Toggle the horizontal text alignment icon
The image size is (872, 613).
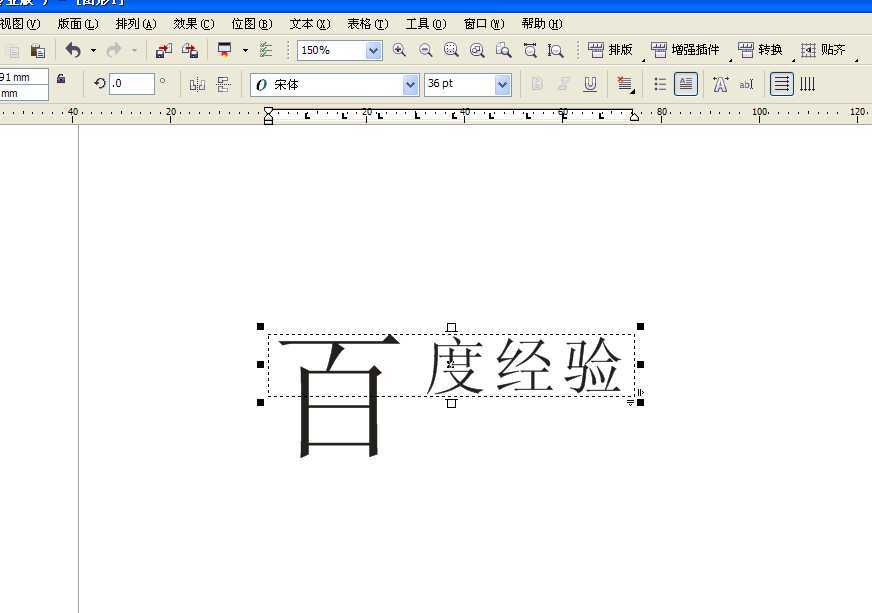pyautogui.click(x=781, y=84)
